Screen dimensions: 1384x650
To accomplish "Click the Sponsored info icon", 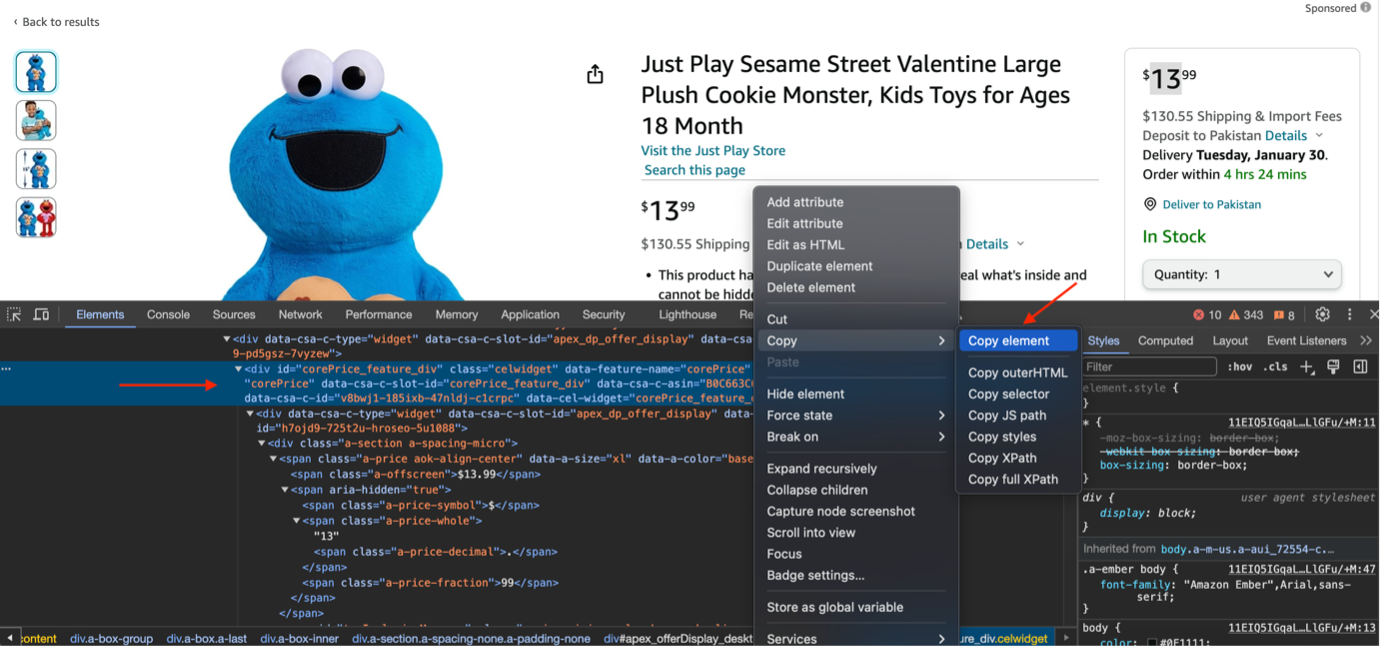I will [x=1366, y=8].
